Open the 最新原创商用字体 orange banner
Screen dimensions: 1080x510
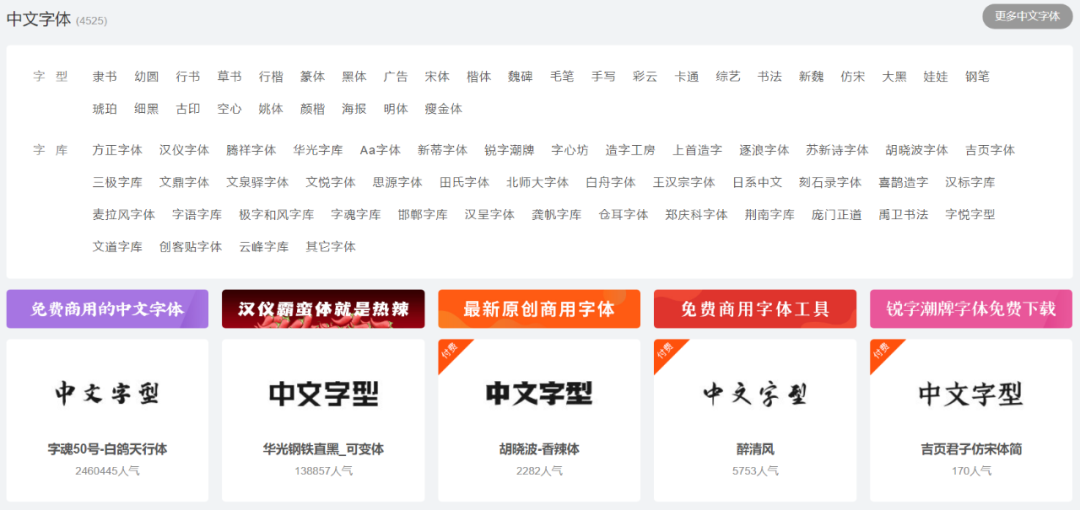coord(539,309)
